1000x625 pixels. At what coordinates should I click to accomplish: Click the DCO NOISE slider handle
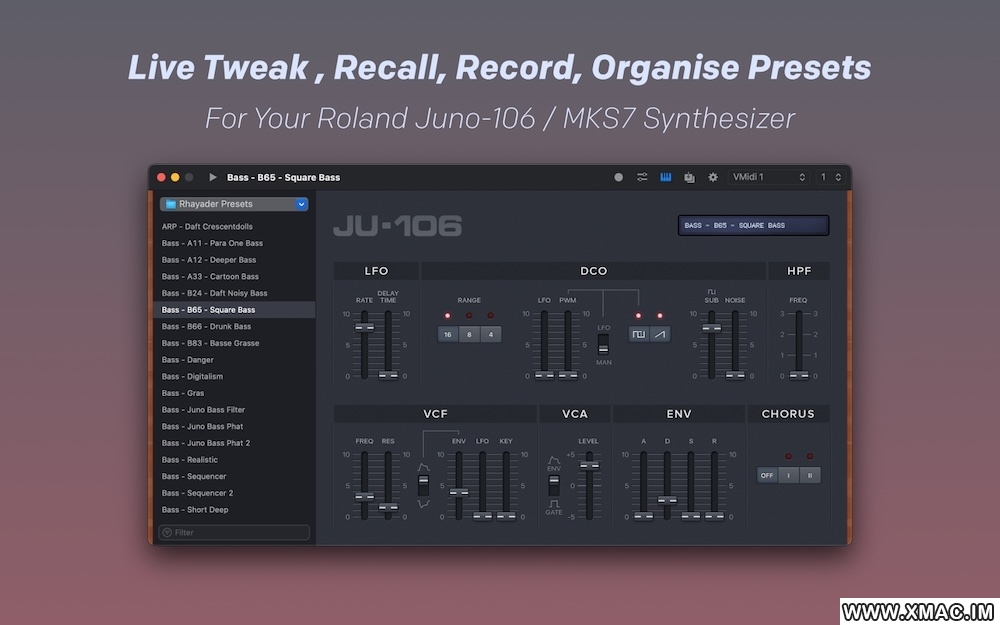[735, 375]
